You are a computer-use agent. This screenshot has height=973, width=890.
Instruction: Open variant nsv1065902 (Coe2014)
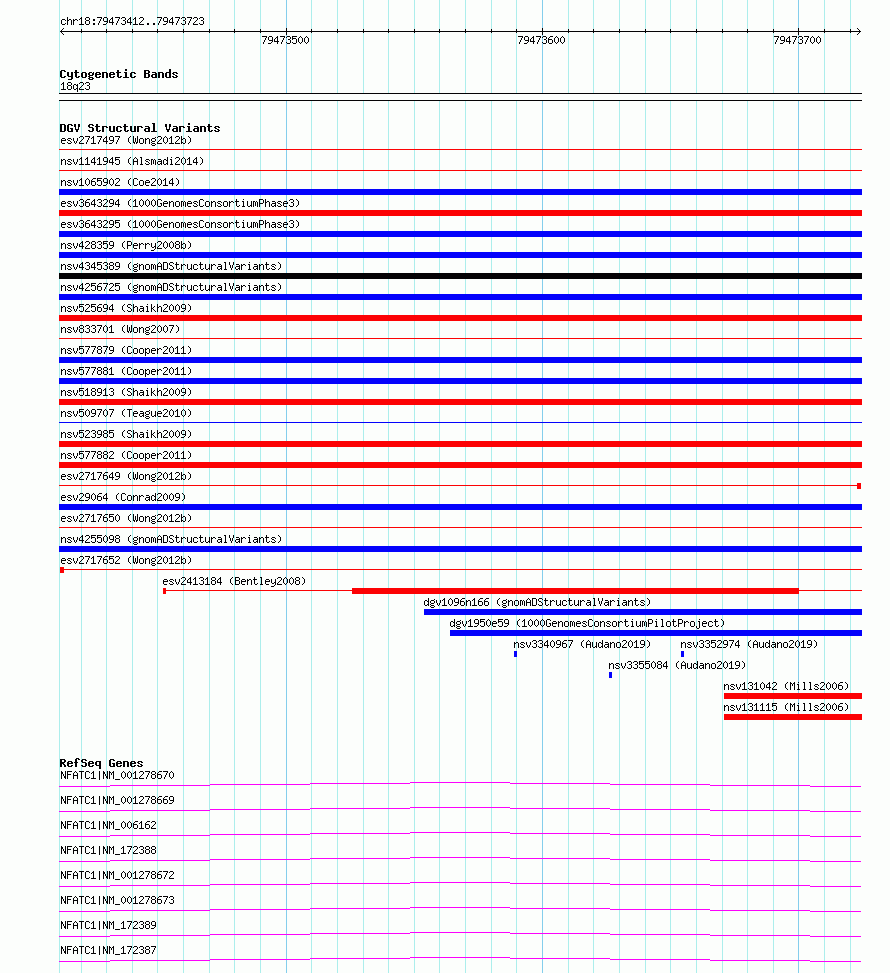click(120, 182)
